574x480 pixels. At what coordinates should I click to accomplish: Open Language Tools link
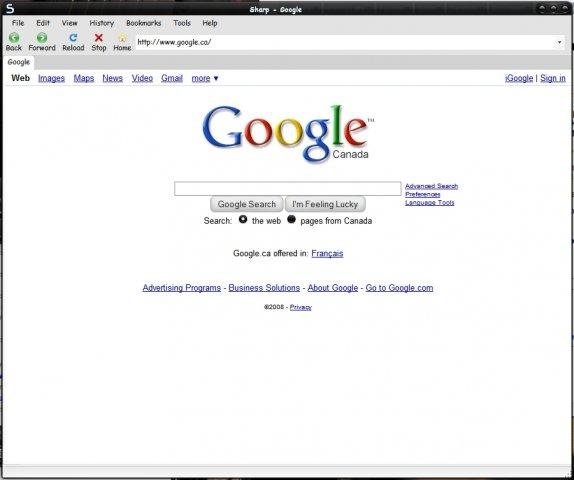(430, 202)
